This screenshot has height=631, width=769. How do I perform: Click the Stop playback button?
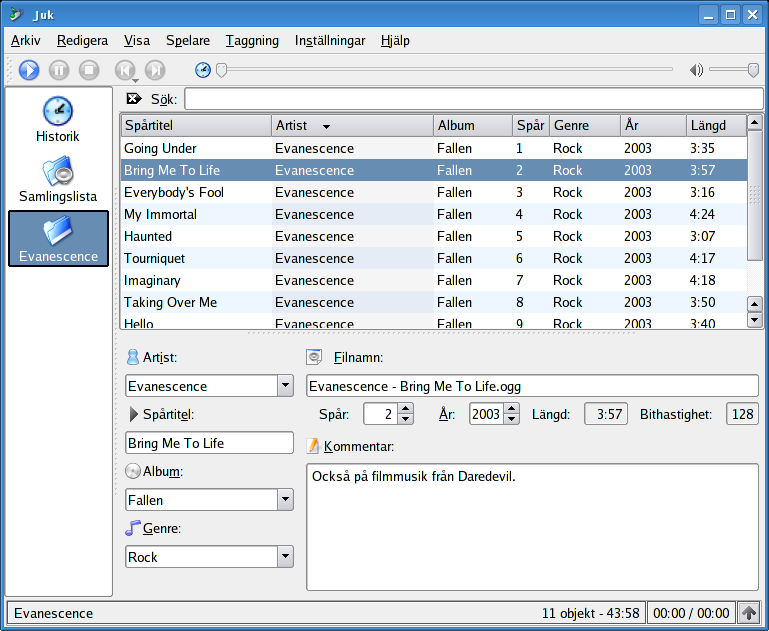(89, 70)
